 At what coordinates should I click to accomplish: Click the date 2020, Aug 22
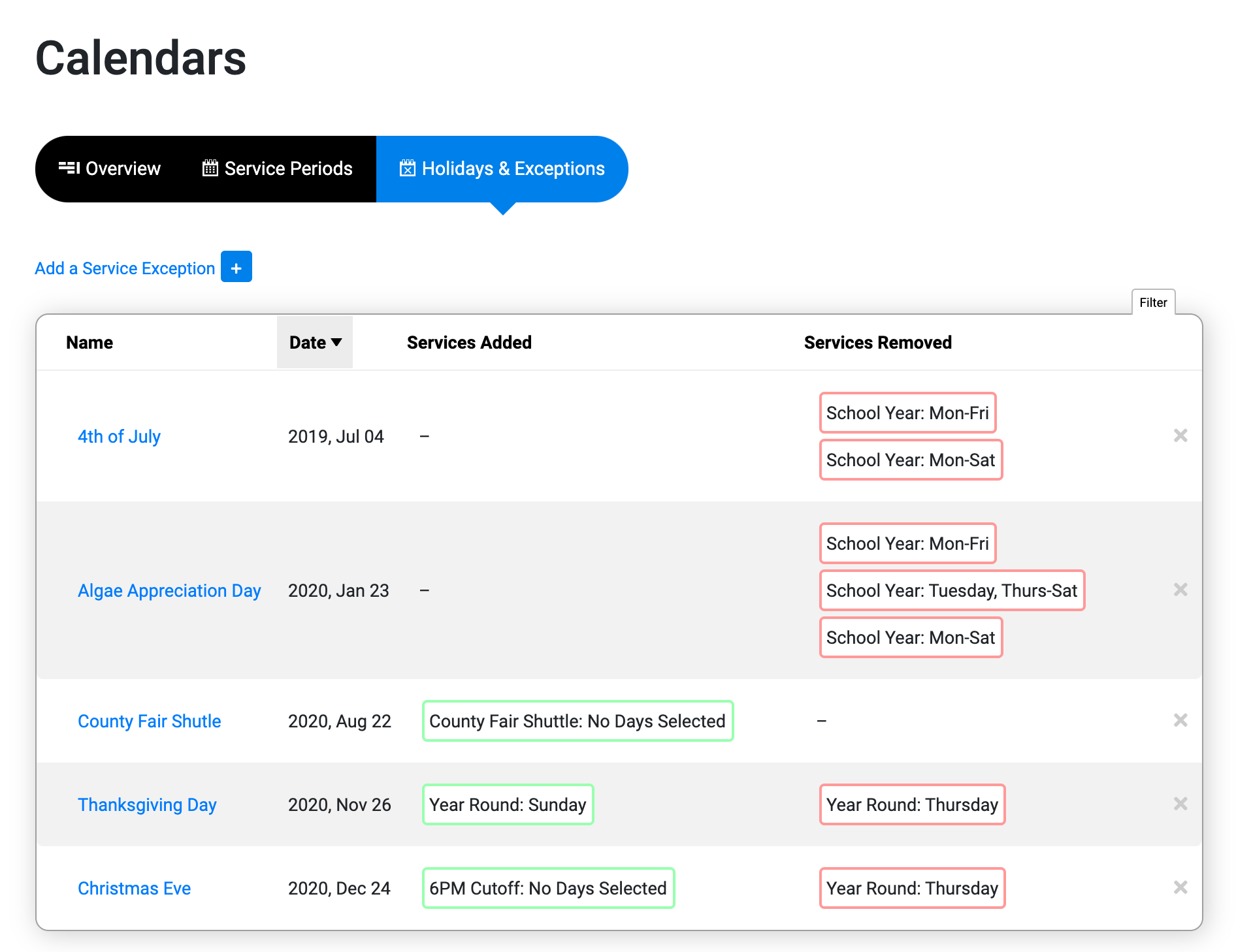(x=340, y=721)
